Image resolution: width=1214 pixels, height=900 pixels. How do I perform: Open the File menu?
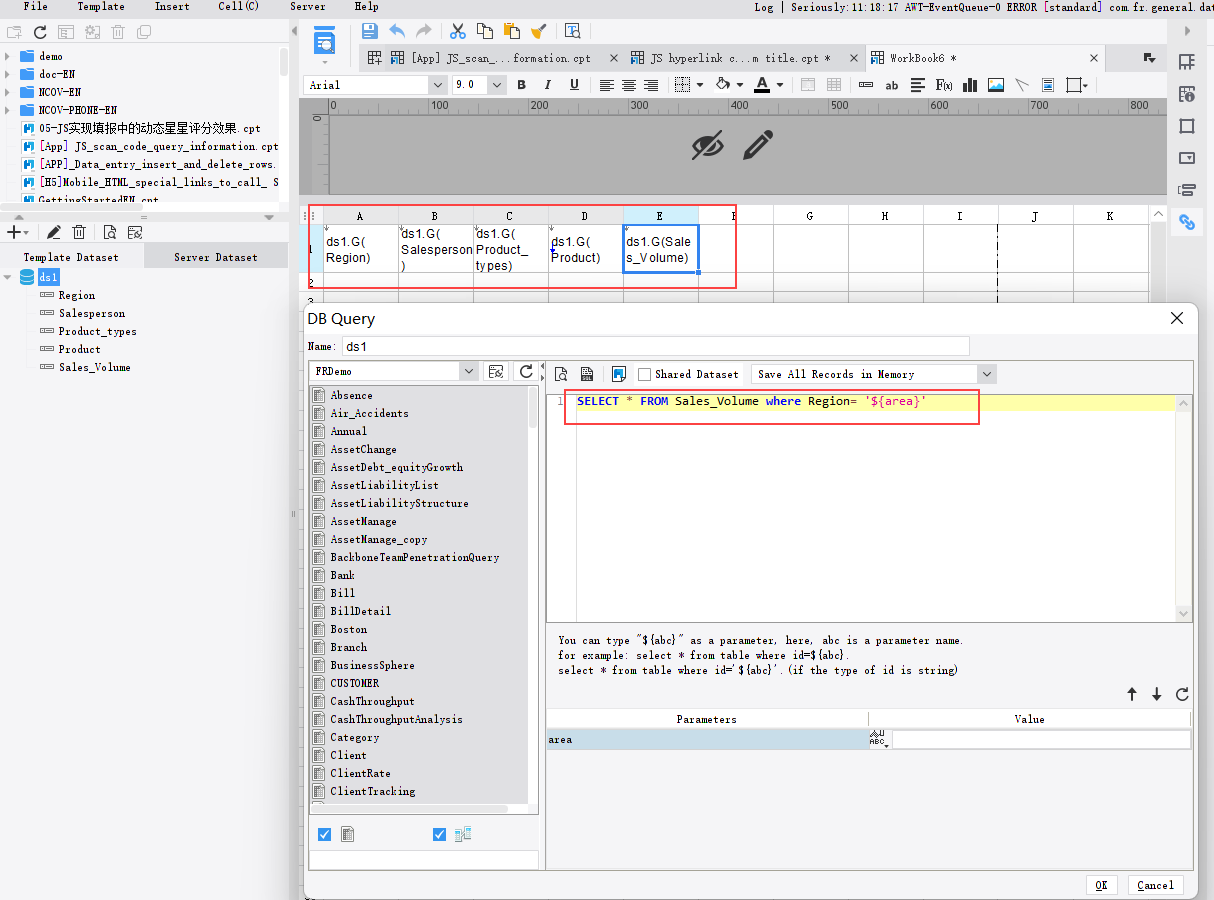[35, 6]
